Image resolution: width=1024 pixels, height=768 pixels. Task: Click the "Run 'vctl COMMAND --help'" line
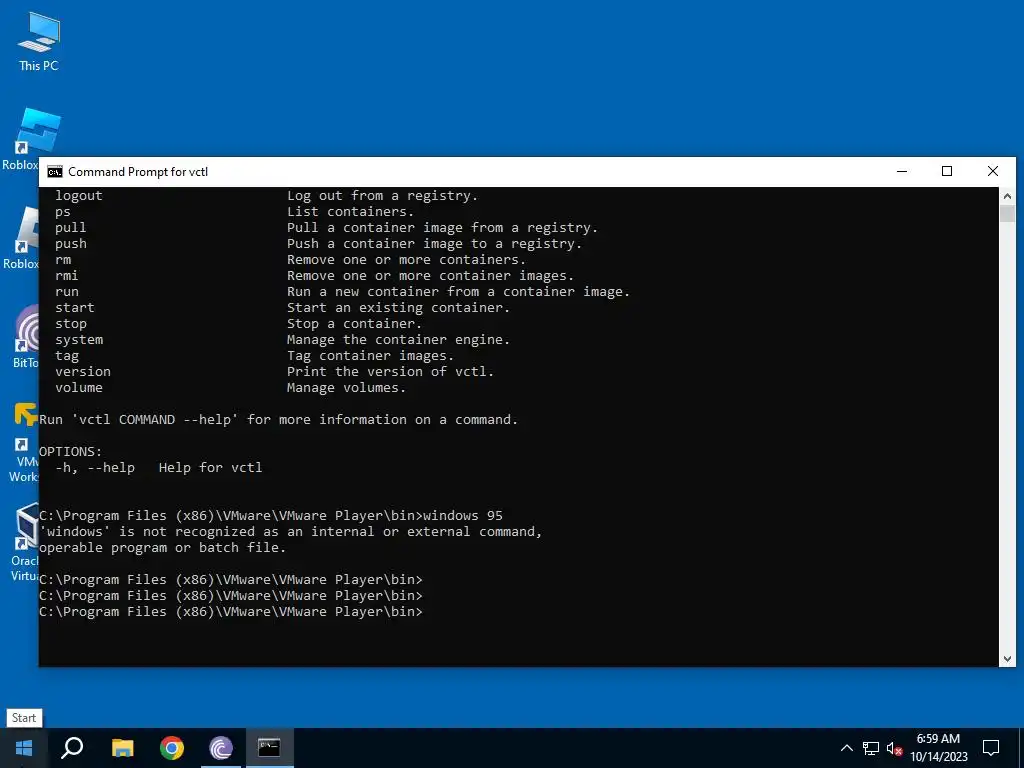point(279,419)
